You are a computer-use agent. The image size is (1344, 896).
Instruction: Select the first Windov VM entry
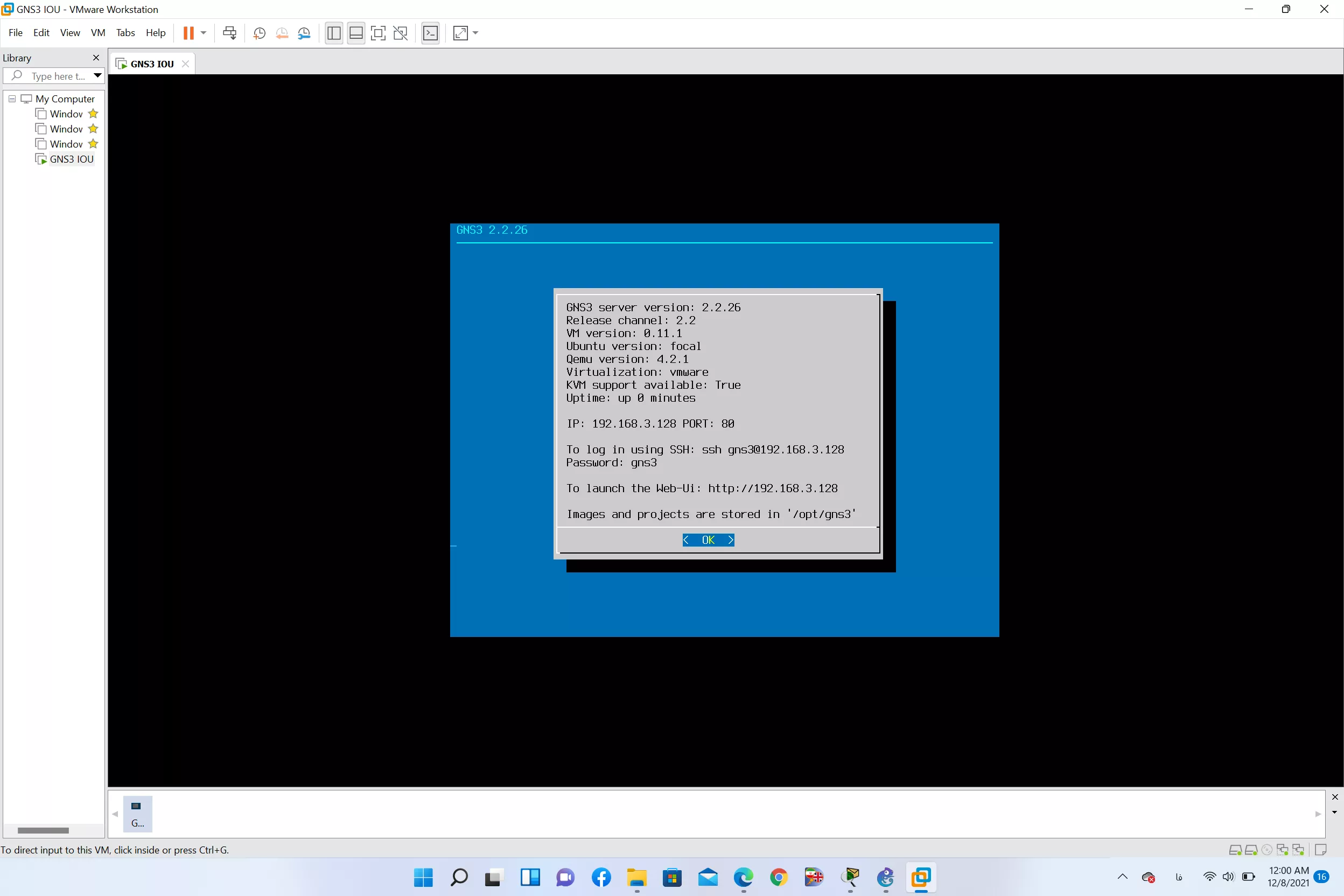pos(66,114)
